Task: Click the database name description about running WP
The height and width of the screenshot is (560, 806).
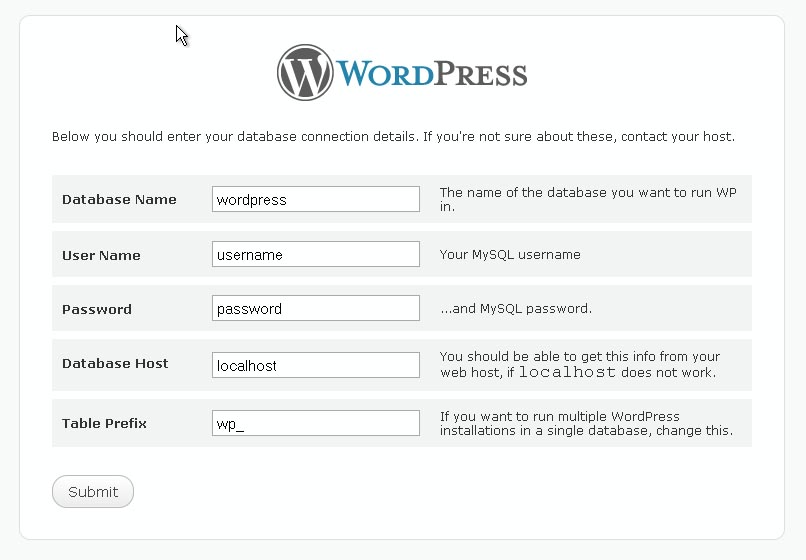Action: click(588, 199)
